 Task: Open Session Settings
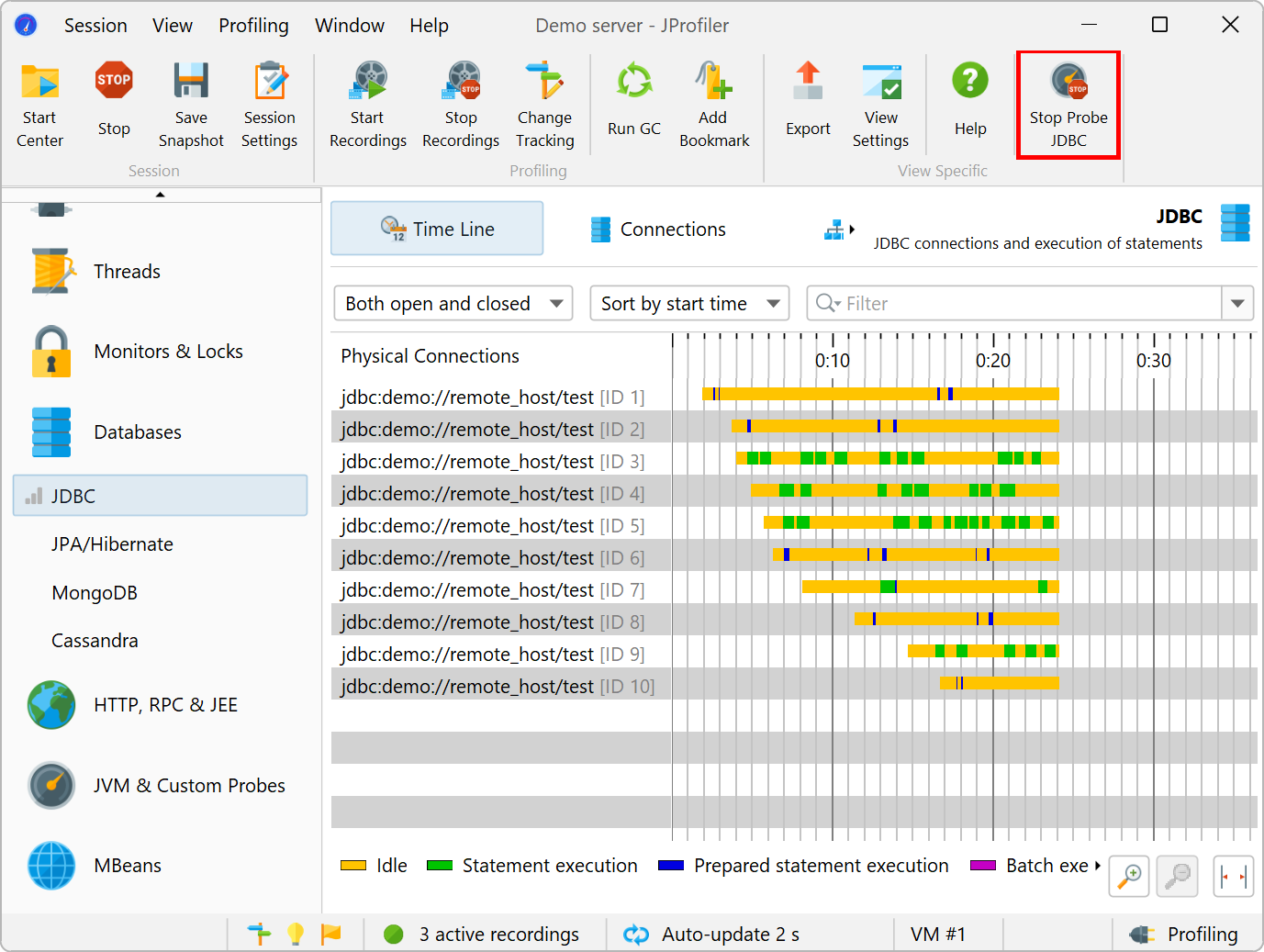tap(269, 106)
